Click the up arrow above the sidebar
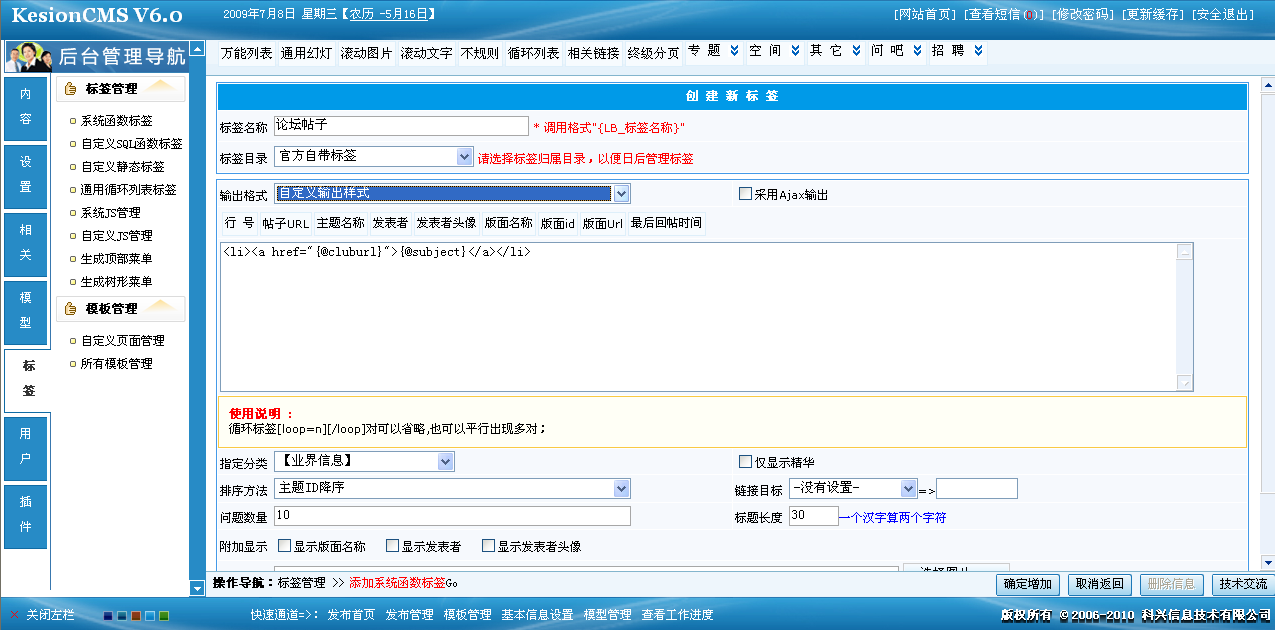Screen dimensions: 1275x630 197,49
